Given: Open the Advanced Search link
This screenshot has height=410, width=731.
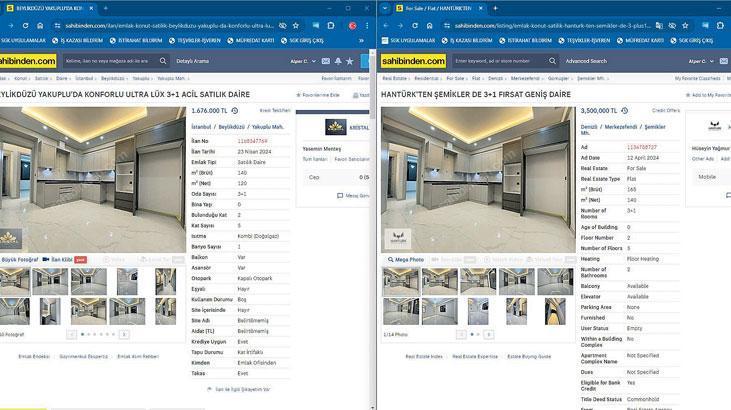Looking at the screenshot, I should [585, 61].
